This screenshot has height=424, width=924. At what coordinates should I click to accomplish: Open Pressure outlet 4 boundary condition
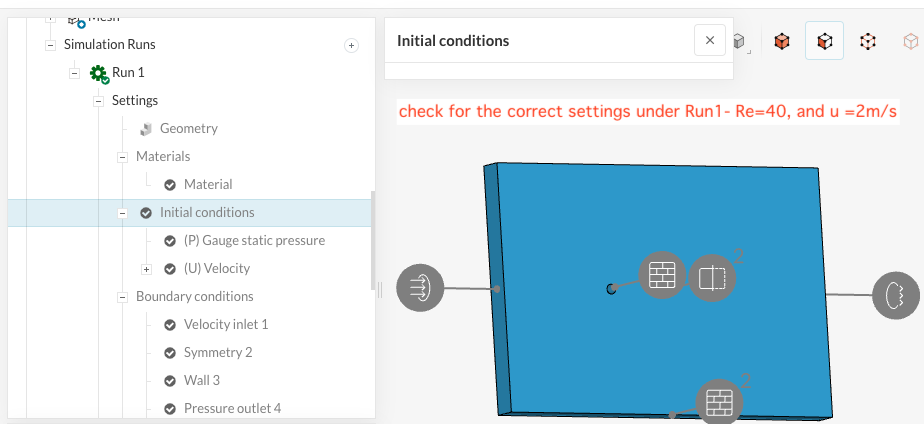(232, 408)
